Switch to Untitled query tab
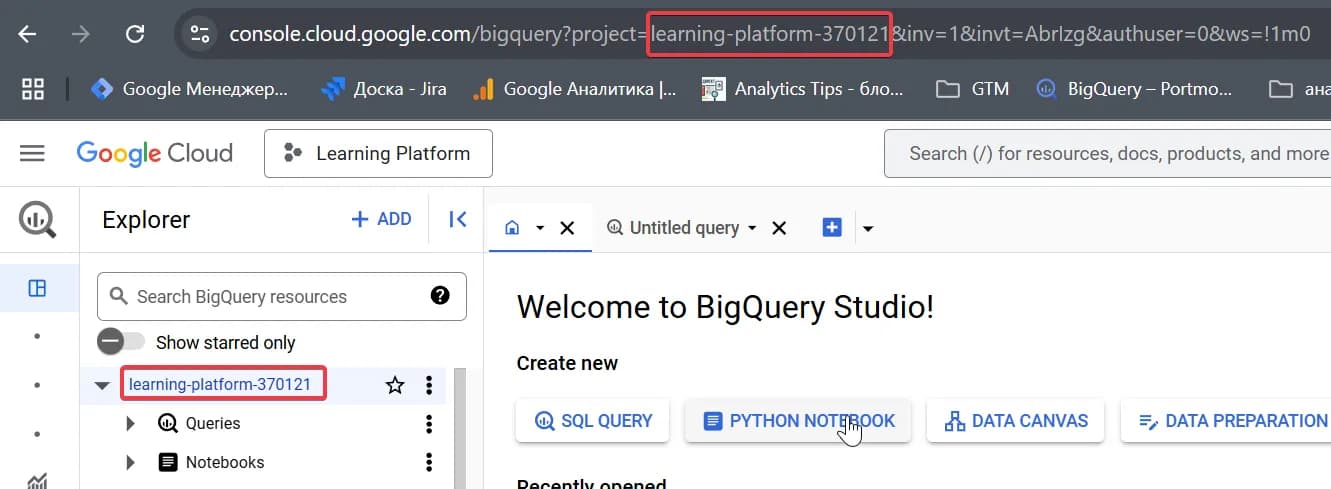Viewport: 1331px width, 489px height. [x=674, y=228]
